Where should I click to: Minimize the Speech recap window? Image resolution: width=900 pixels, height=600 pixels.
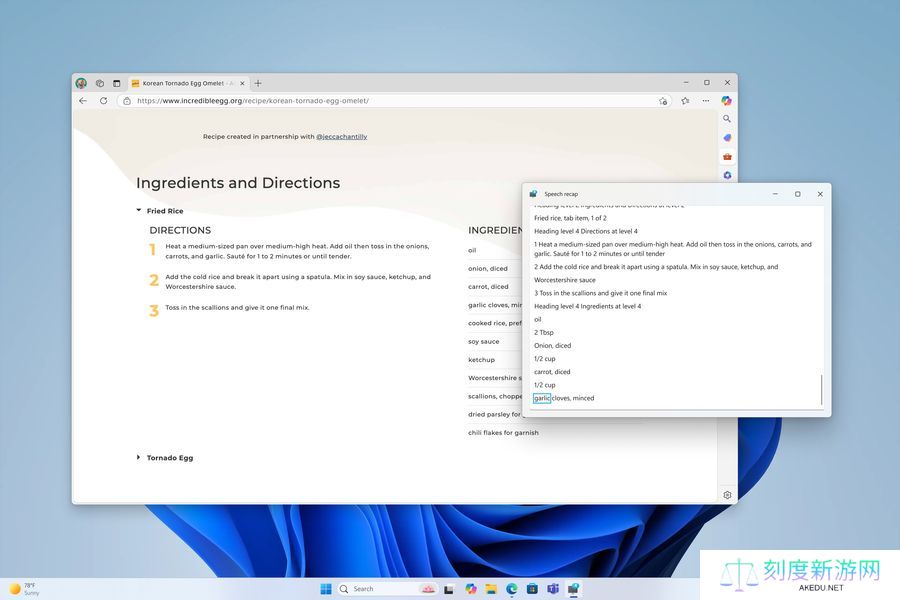tap(775, 194)
